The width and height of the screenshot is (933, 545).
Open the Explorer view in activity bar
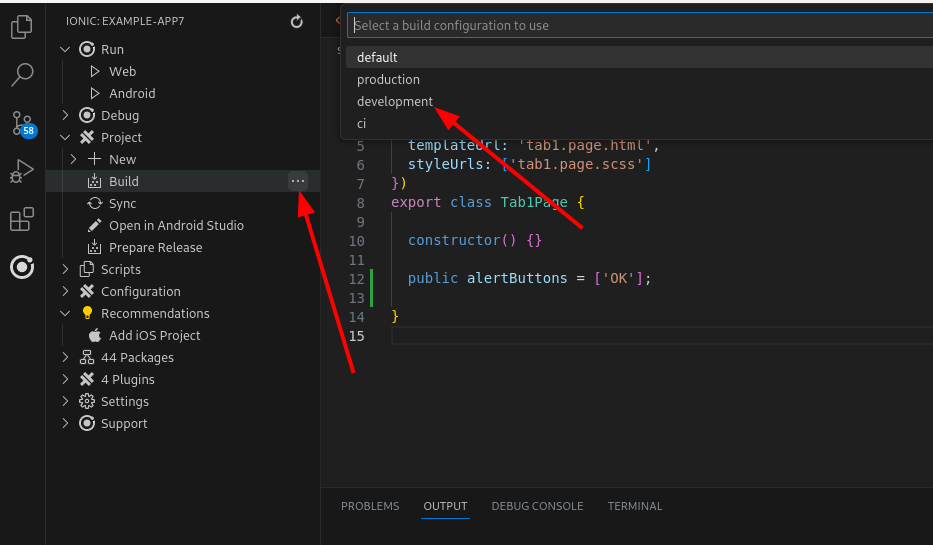(21, 27)
